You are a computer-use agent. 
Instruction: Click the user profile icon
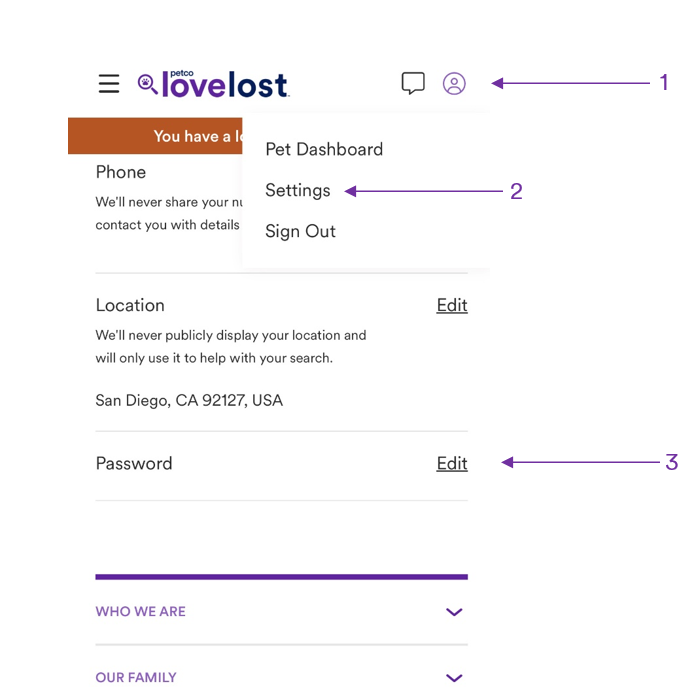(x=454, y=84)
